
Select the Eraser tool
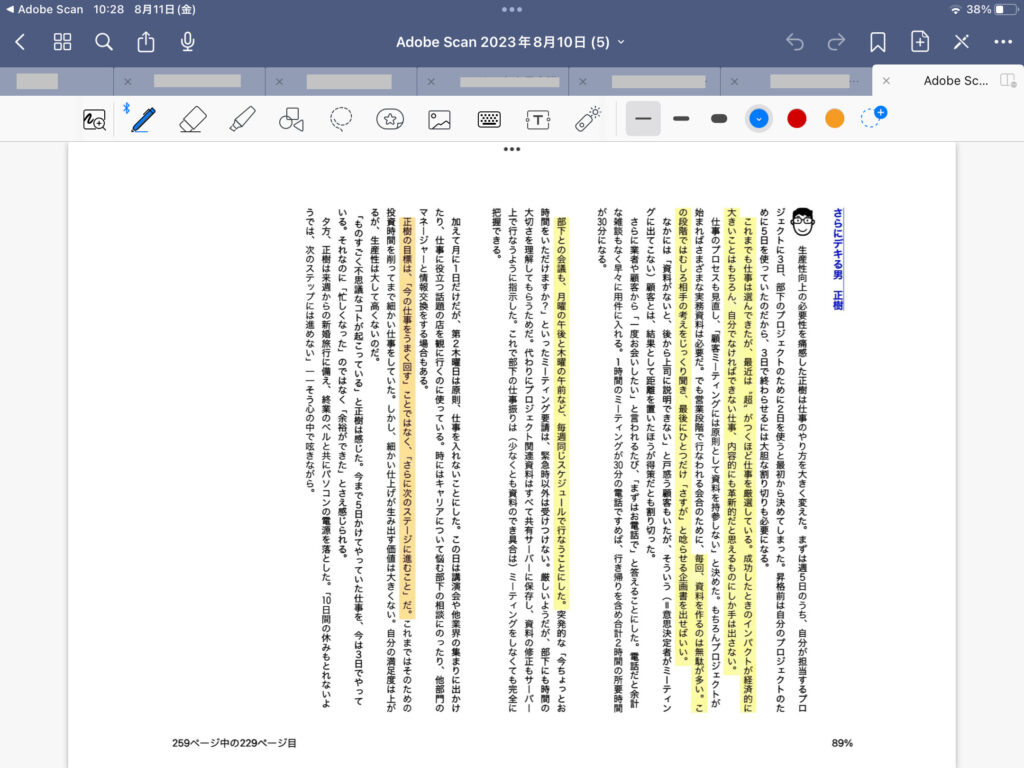pos(193,120)
